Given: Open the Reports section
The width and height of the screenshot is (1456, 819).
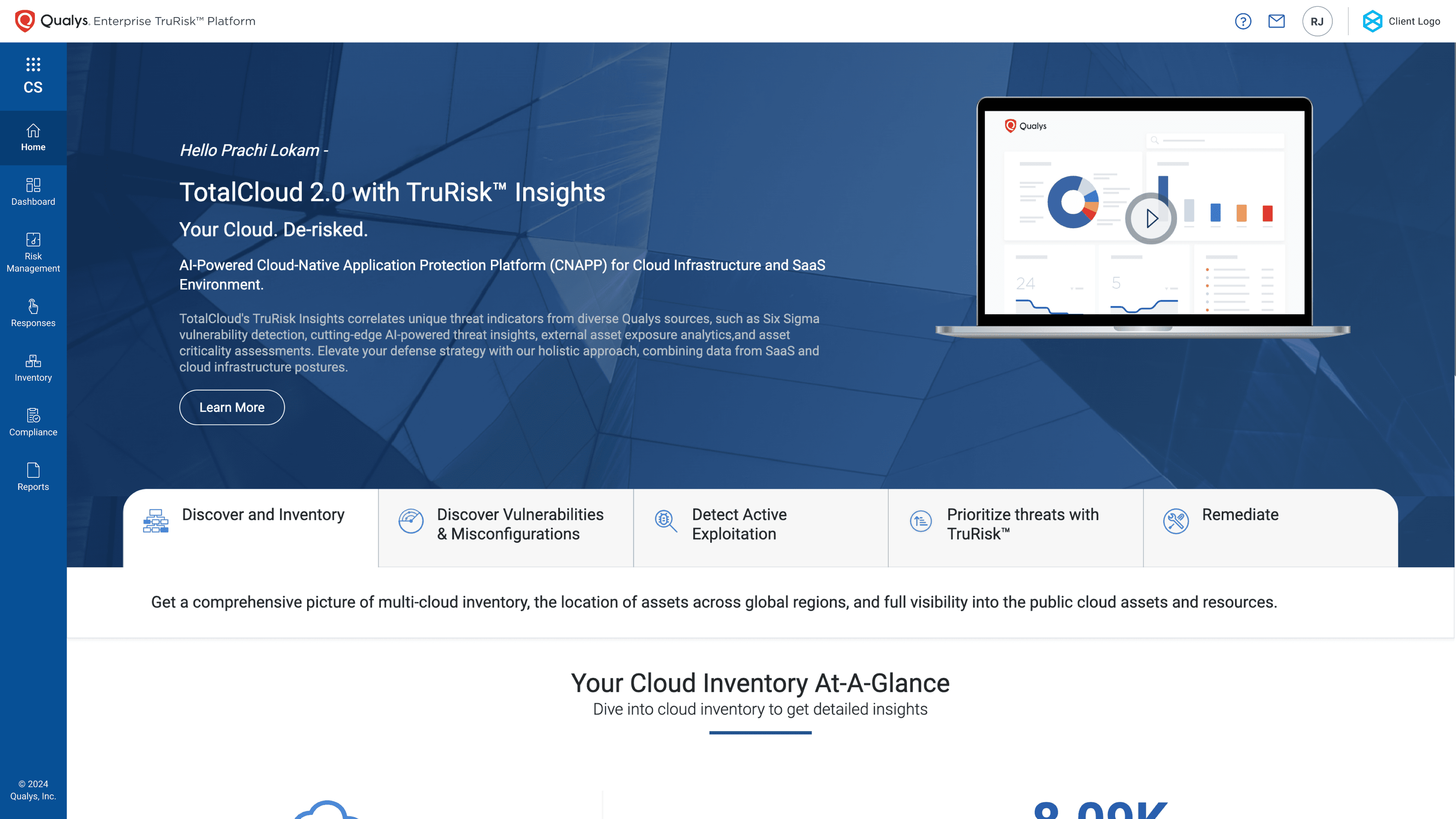Looking at the screenshot, I should [x=33, y=478].
